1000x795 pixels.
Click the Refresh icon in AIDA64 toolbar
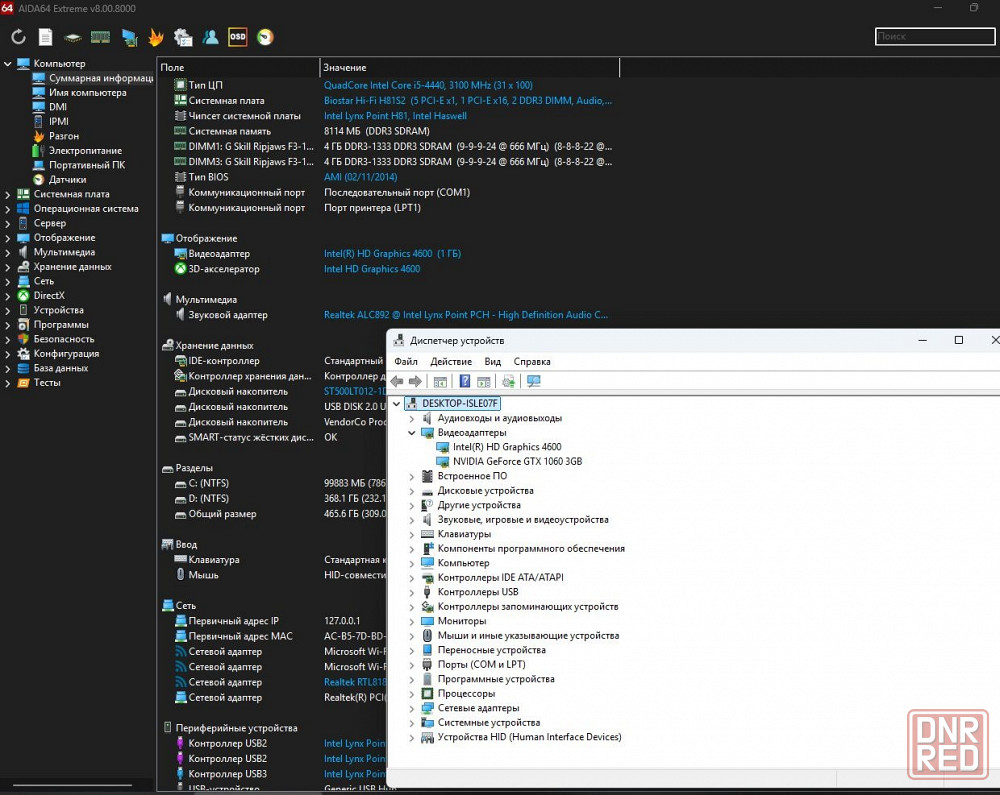pos(18,37)
